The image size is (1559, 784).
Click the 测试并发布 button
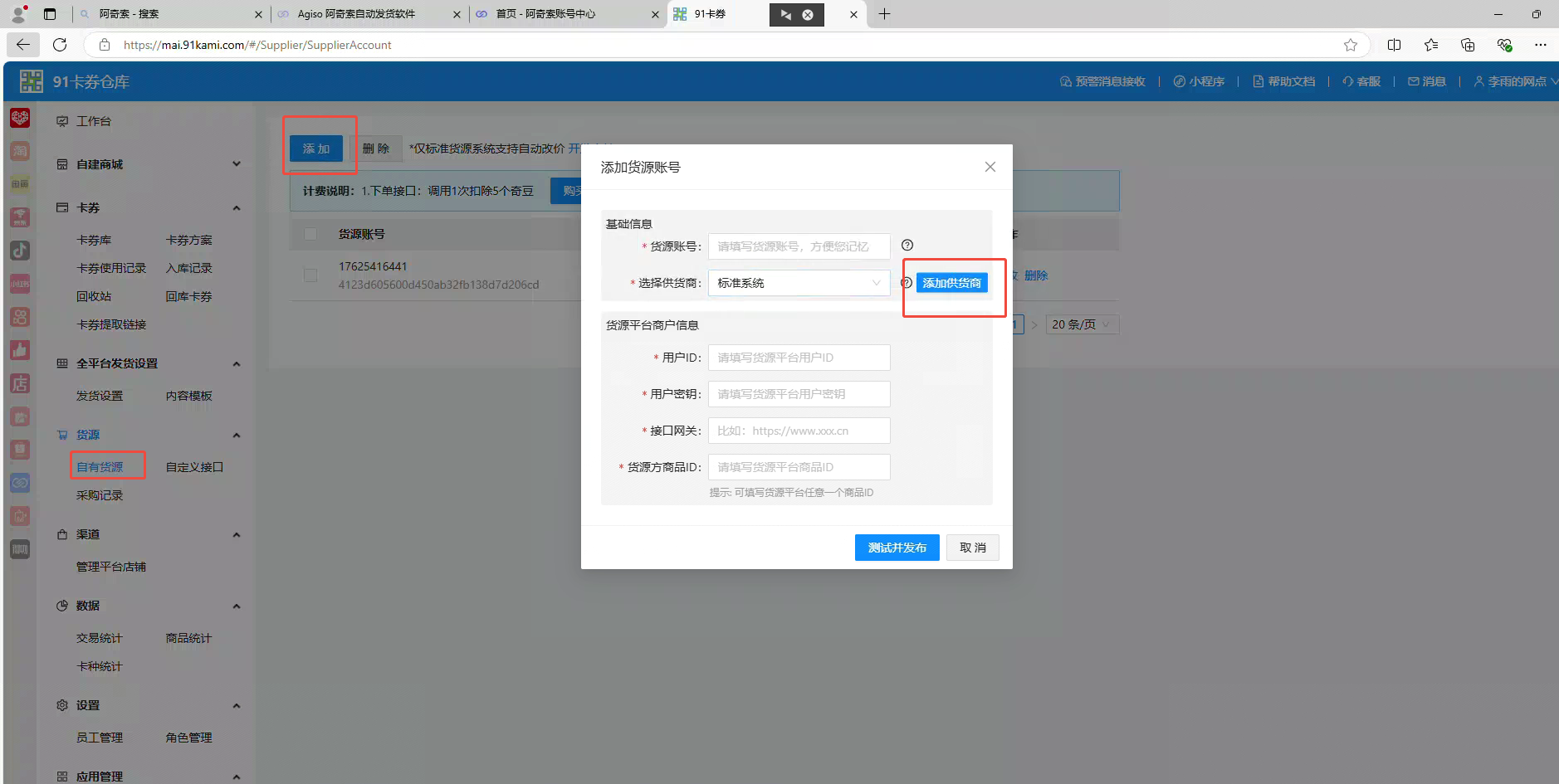pyautogui.click(x=896, y=547)
